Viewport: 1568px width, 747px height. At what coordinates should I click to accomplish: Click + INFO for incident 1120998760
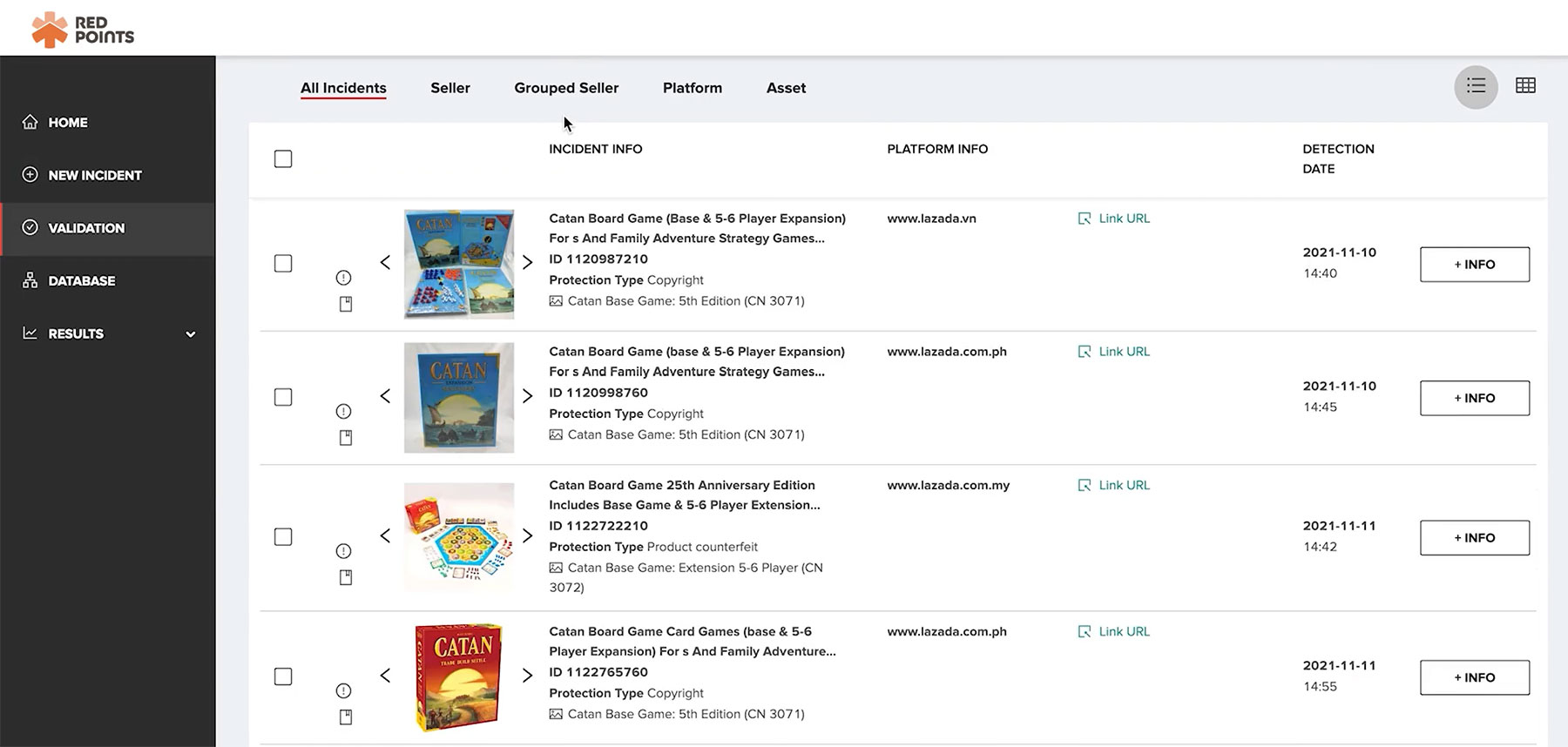tap(1475, 398)
